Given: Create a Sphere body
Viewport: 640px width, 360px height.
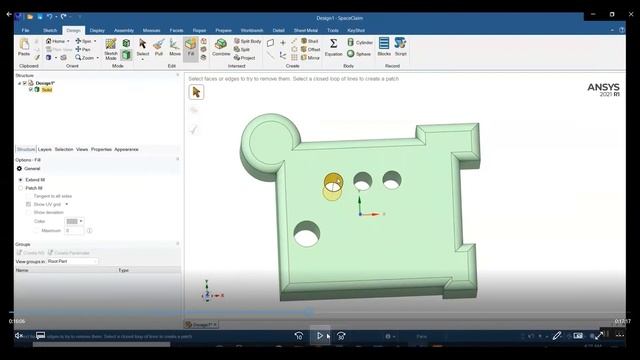Looking at the screenshot, I should click(359, 54).
